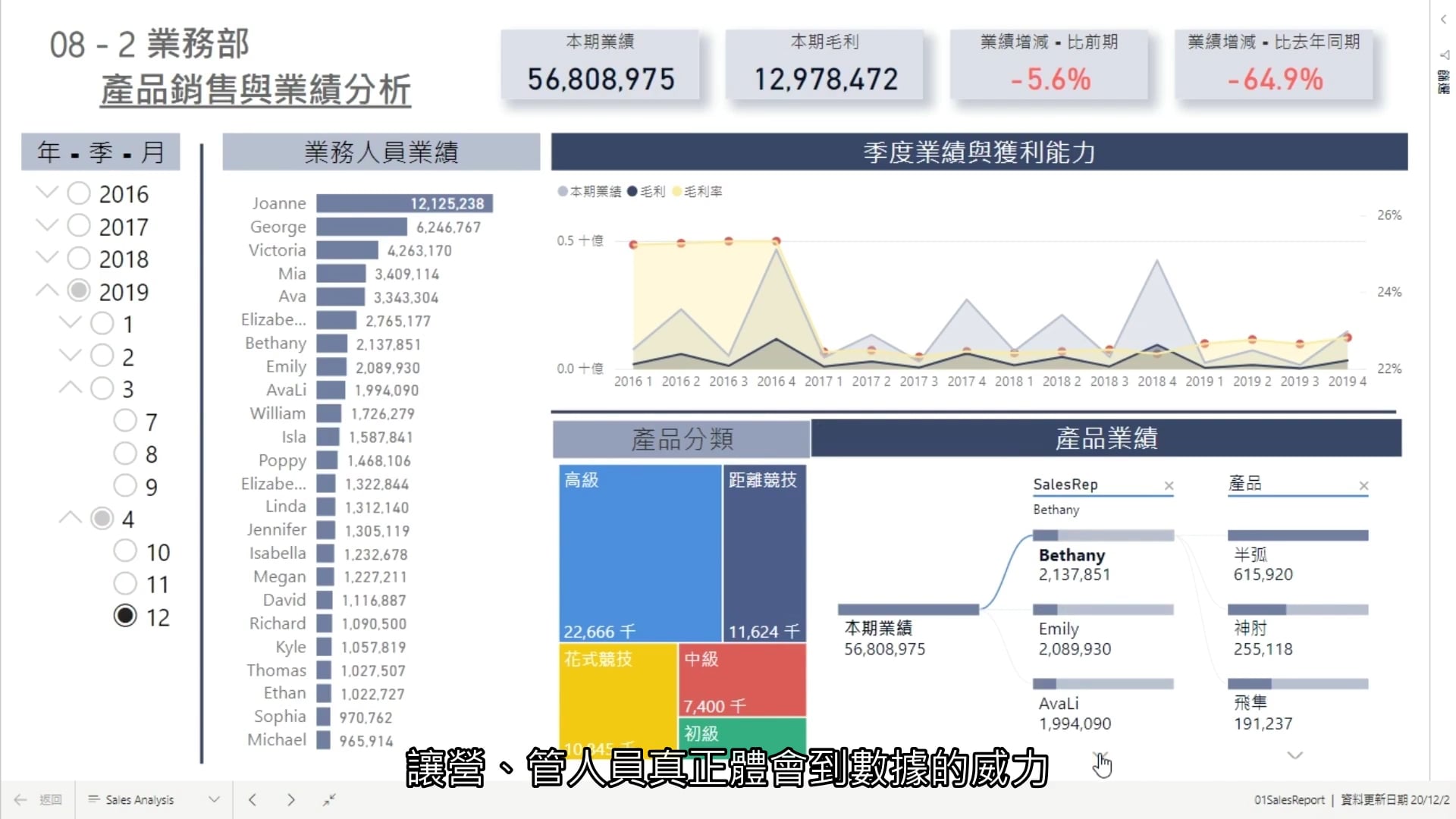This screenshot has height=819, width=1456.
Task: Select the 2016 year radio button
Action: click(x=79, y=193)
